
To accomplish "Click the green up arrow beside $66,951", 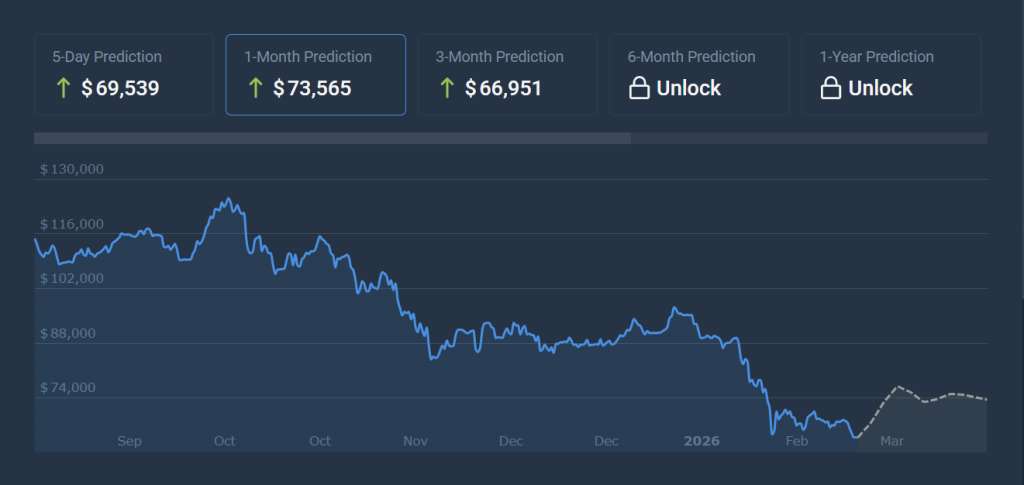I will click(447, 88).
